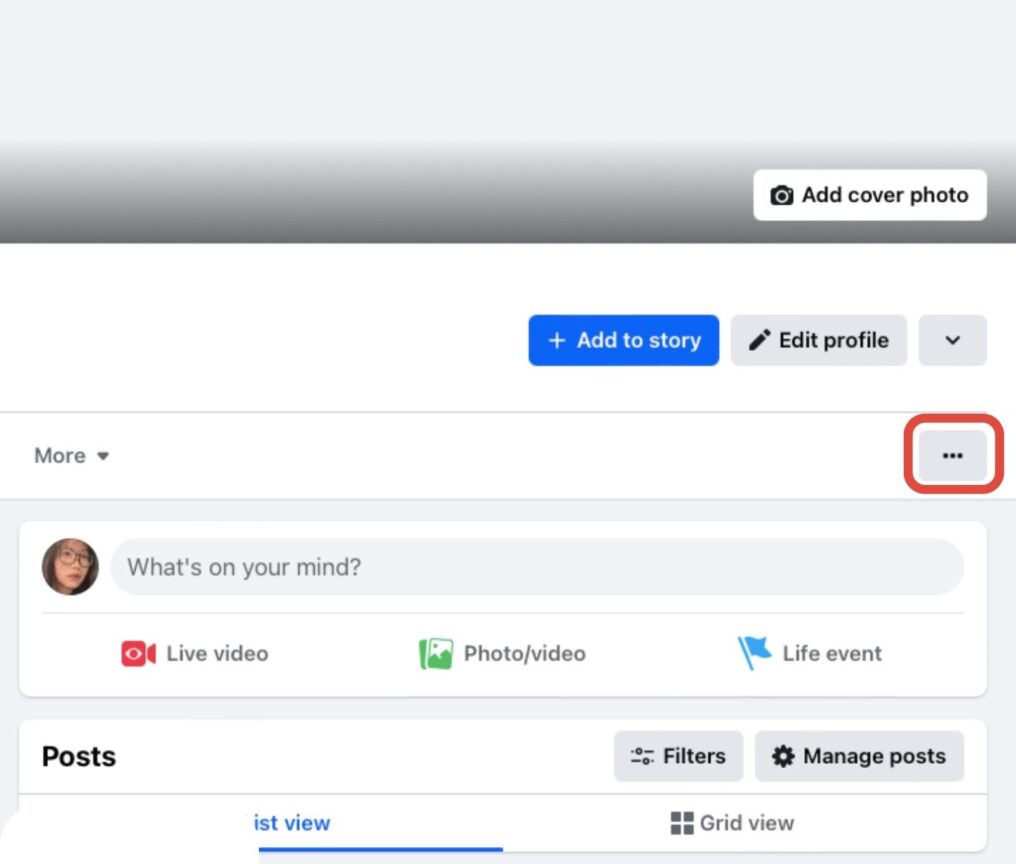Screen dimensions: 1016x864
Task: Open the ellipsis actions menu
Action: point(951,455)
